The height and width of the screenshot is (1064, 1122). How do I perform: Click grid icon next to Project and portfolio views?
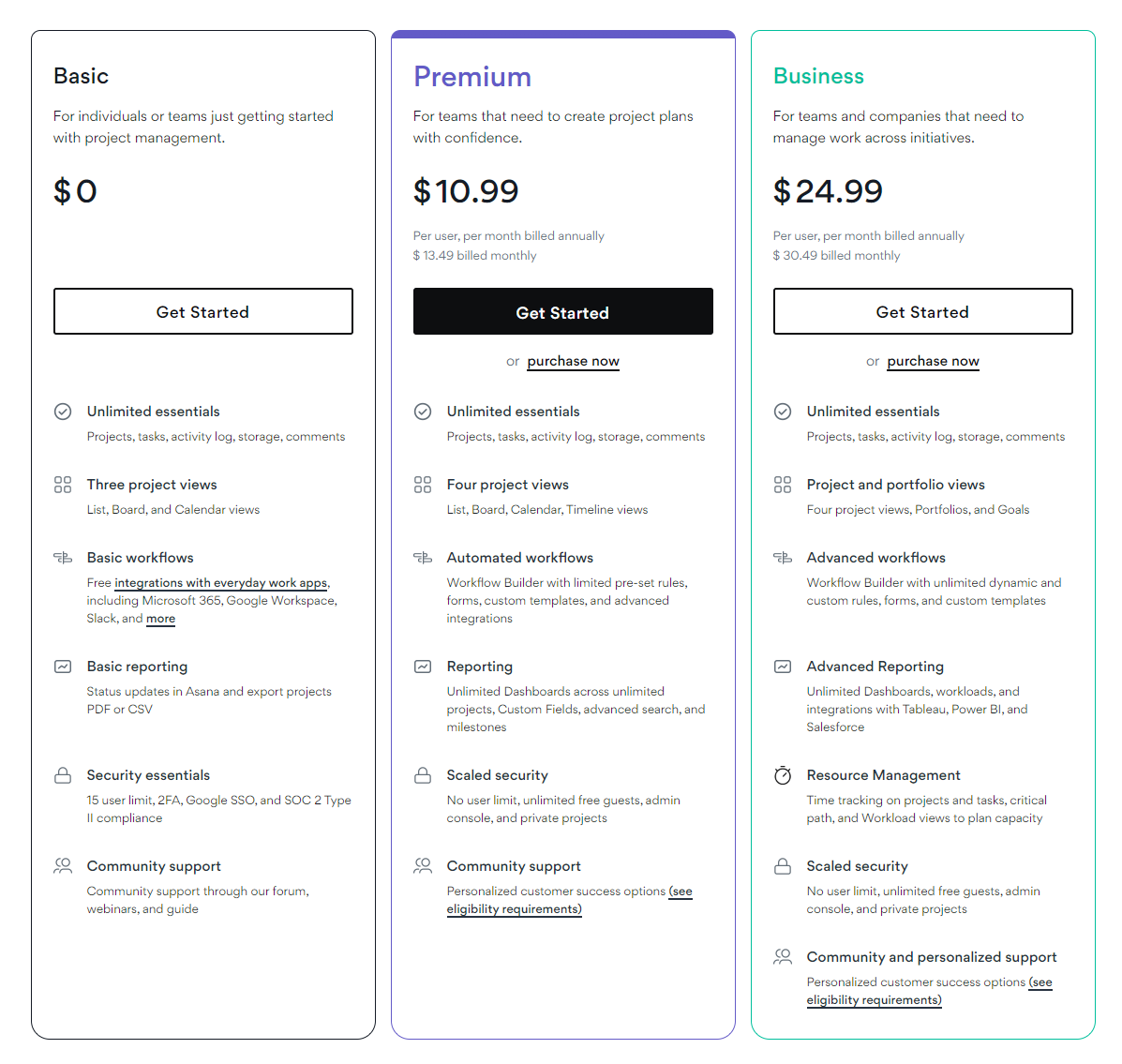[x=783, y=485]
